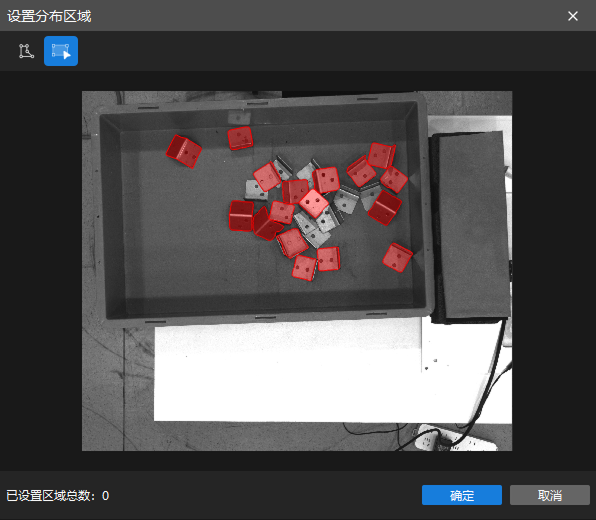Click the power strip at image bottom
The width and height of the screenshot is (596, 520).
tap(454, 440)
